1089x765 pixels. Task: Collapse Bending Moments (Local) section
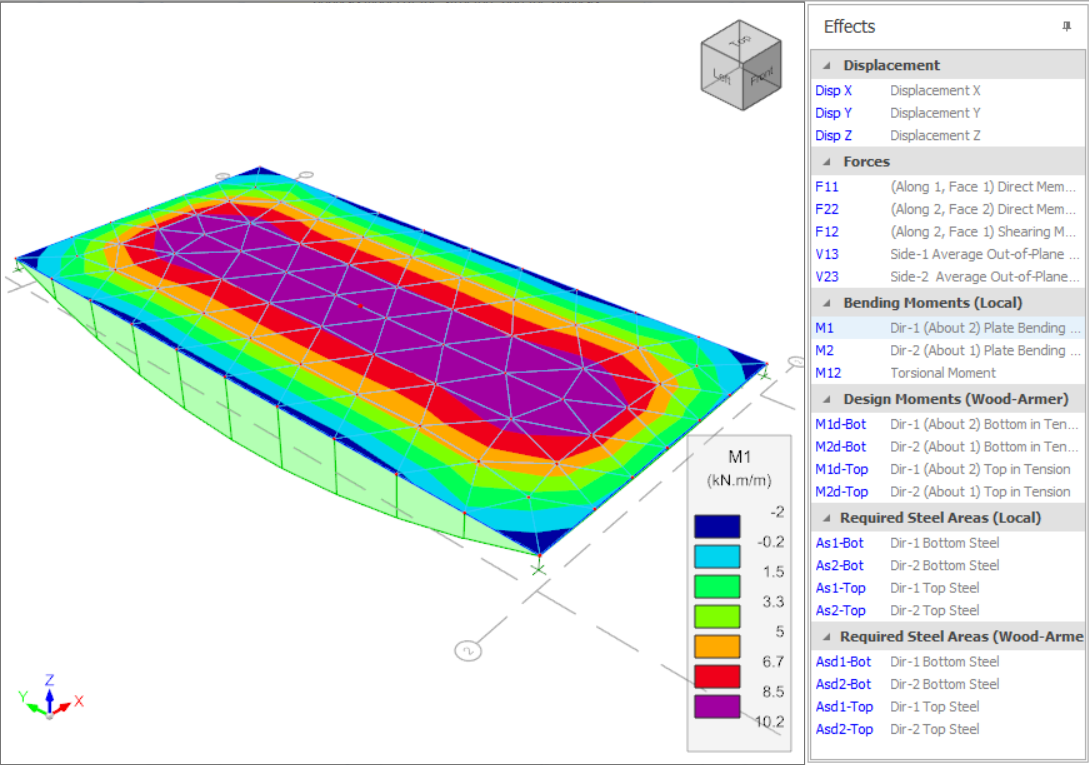tap(827, 302)
